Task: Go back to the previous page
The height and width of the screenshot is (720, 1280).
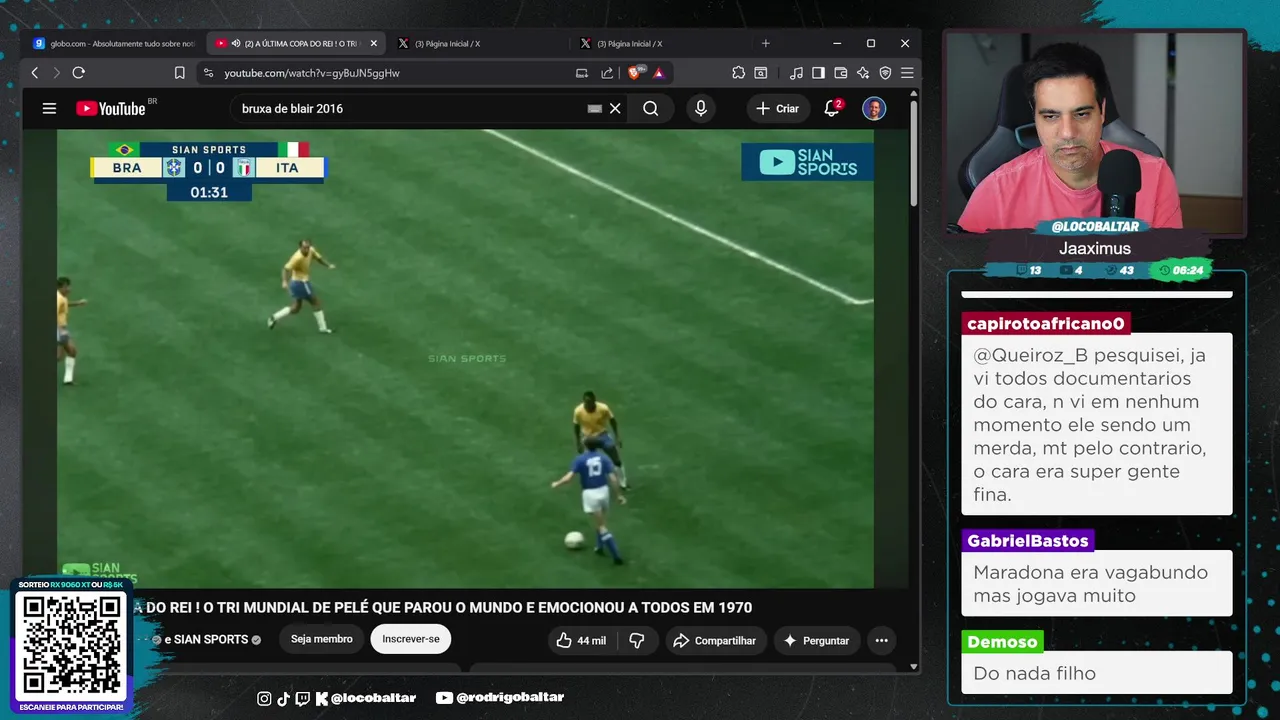Action: tap(35, 73)
